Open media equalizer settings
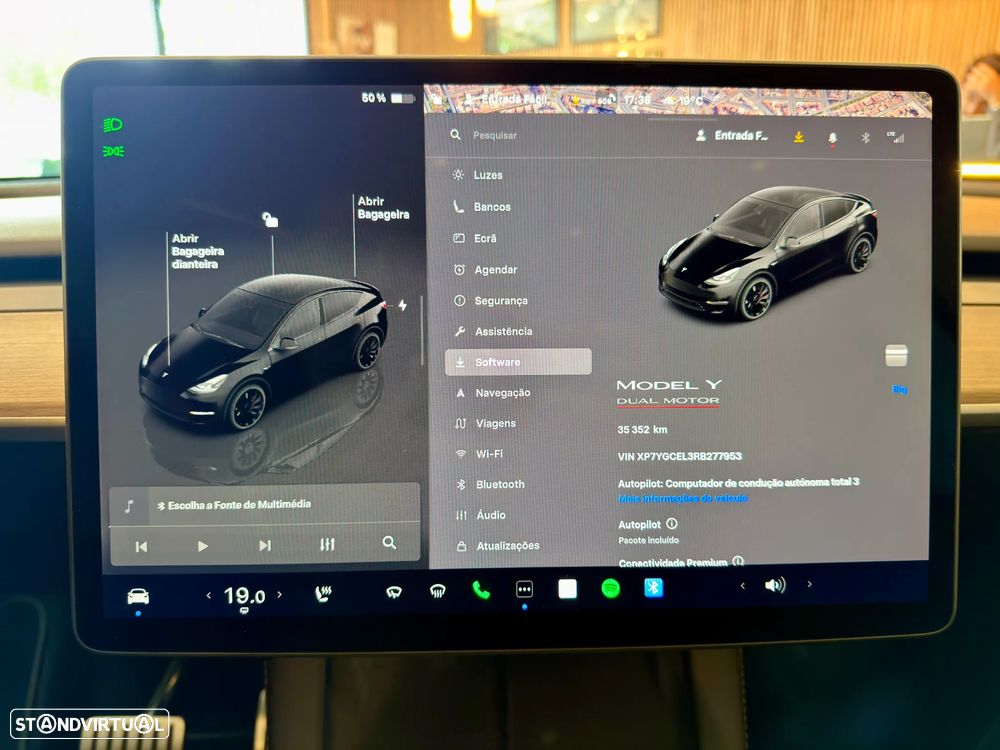Screen dimensions: 1000x750 (x=327, y=544)
